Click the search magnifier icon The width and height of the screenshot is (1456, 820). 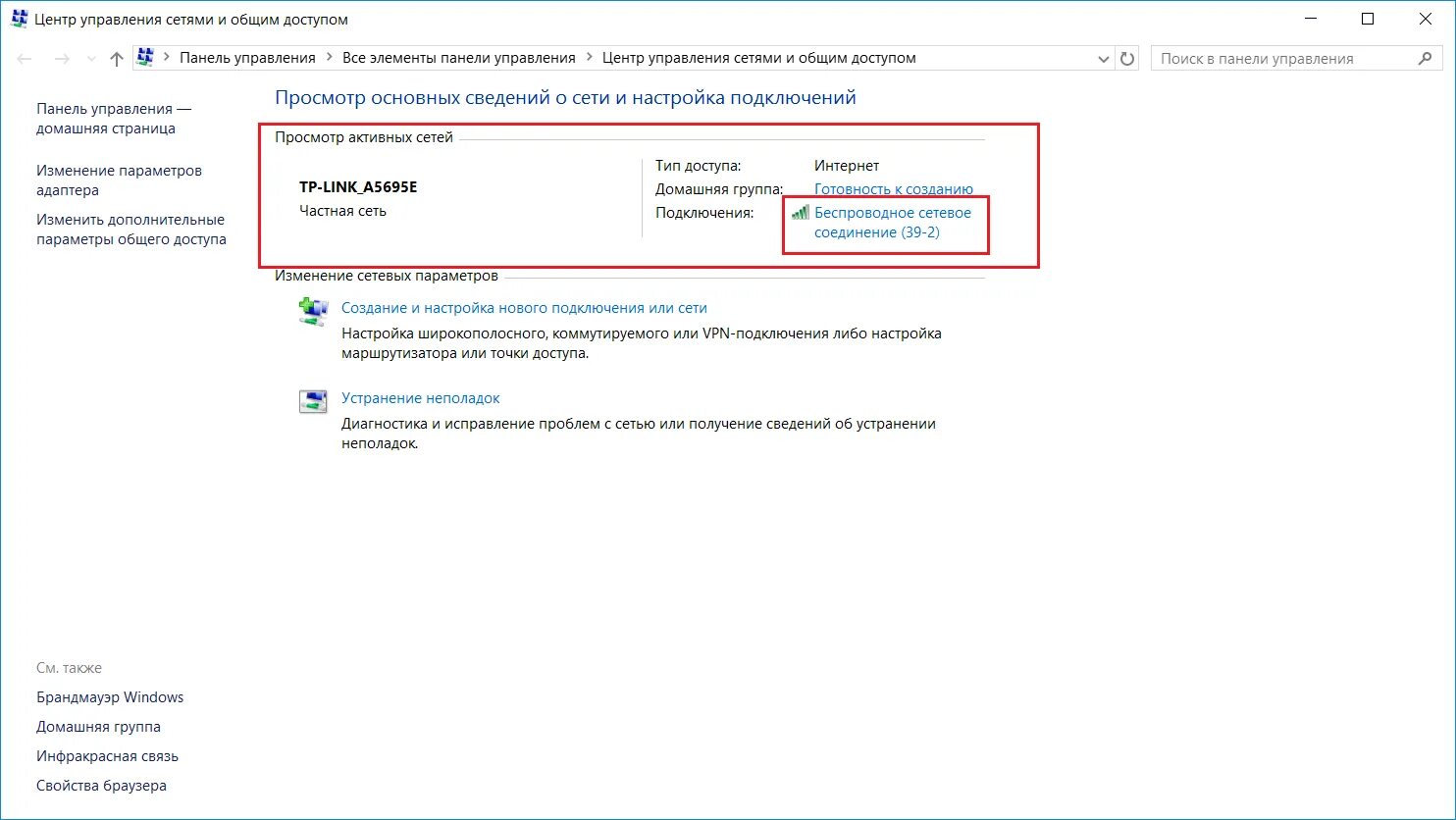coord(1426,59)
